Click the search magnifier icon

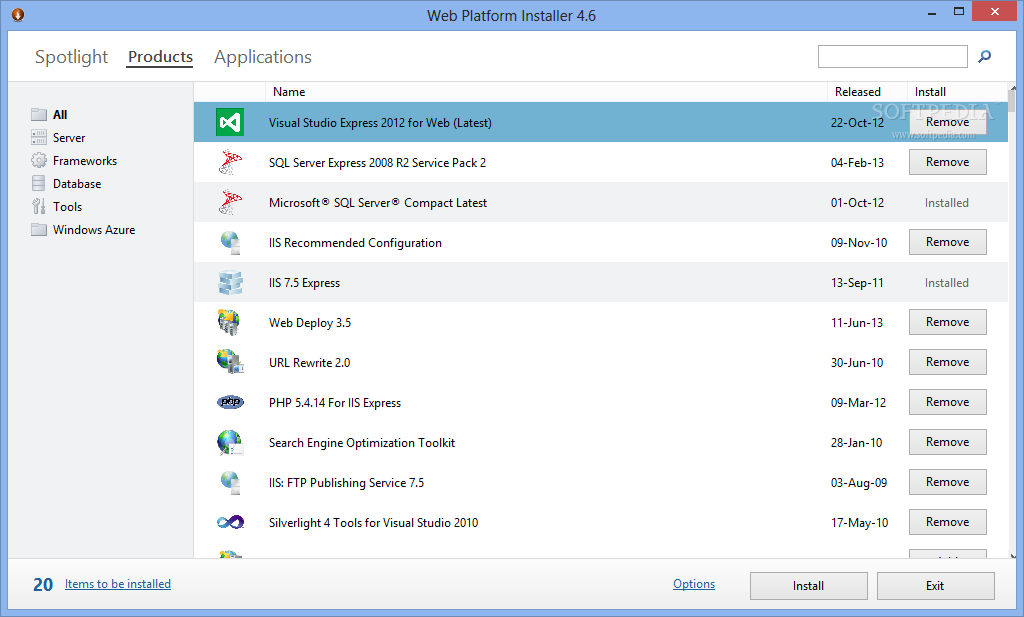(x=984, y=57)
